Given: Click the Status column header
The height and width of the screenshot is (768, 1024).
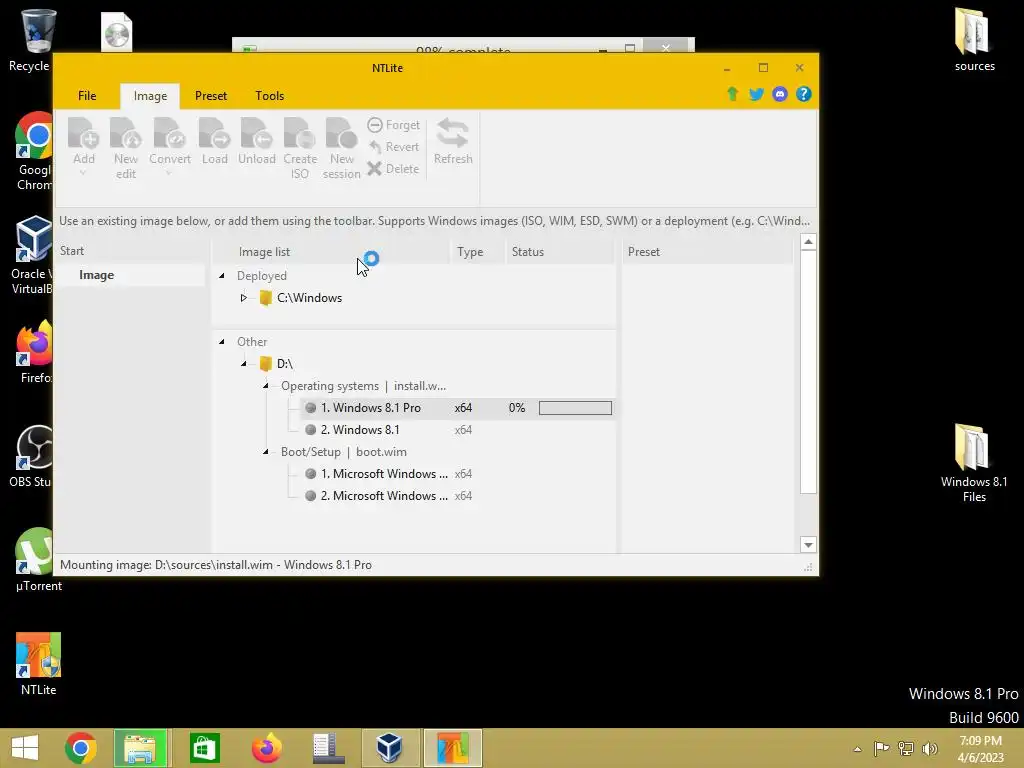Looking at the screenshot, I should [528, 251].
